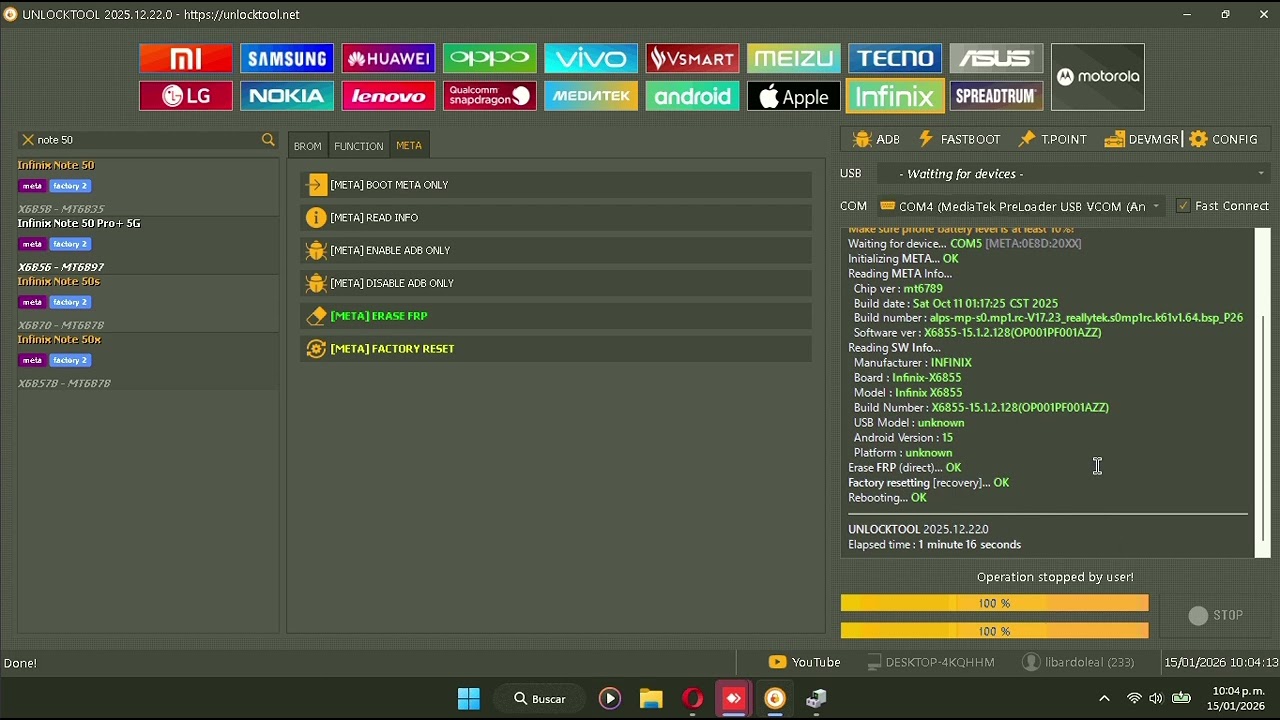Select the Meizu brand logo

click(793, 58)
